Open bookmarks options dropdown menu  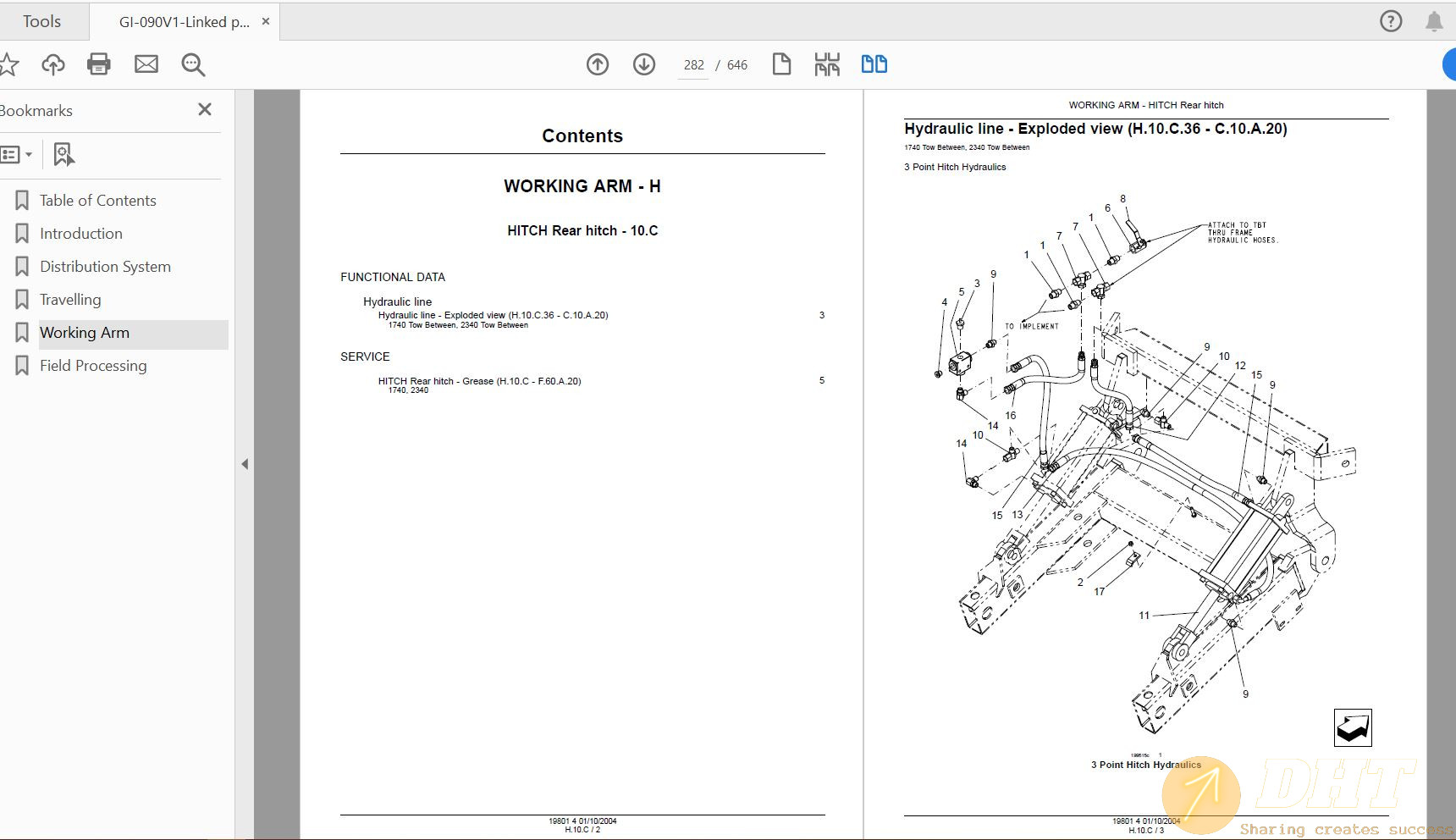17,154
